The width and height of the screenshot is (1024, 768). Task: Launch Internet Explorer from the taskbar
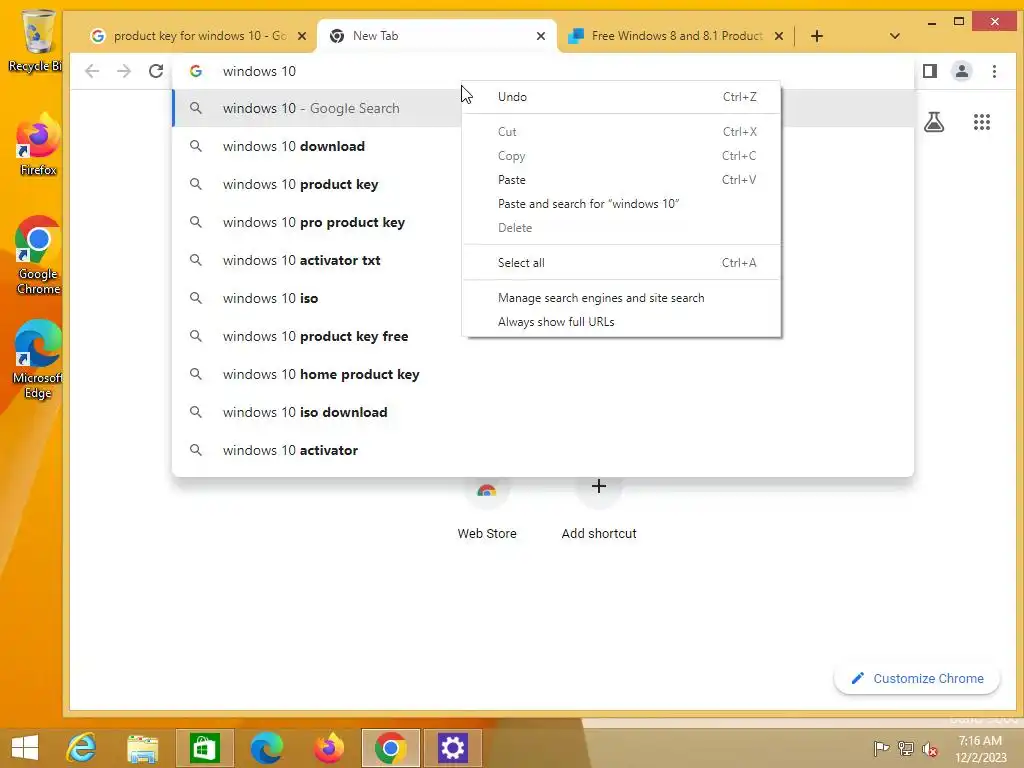81,748
